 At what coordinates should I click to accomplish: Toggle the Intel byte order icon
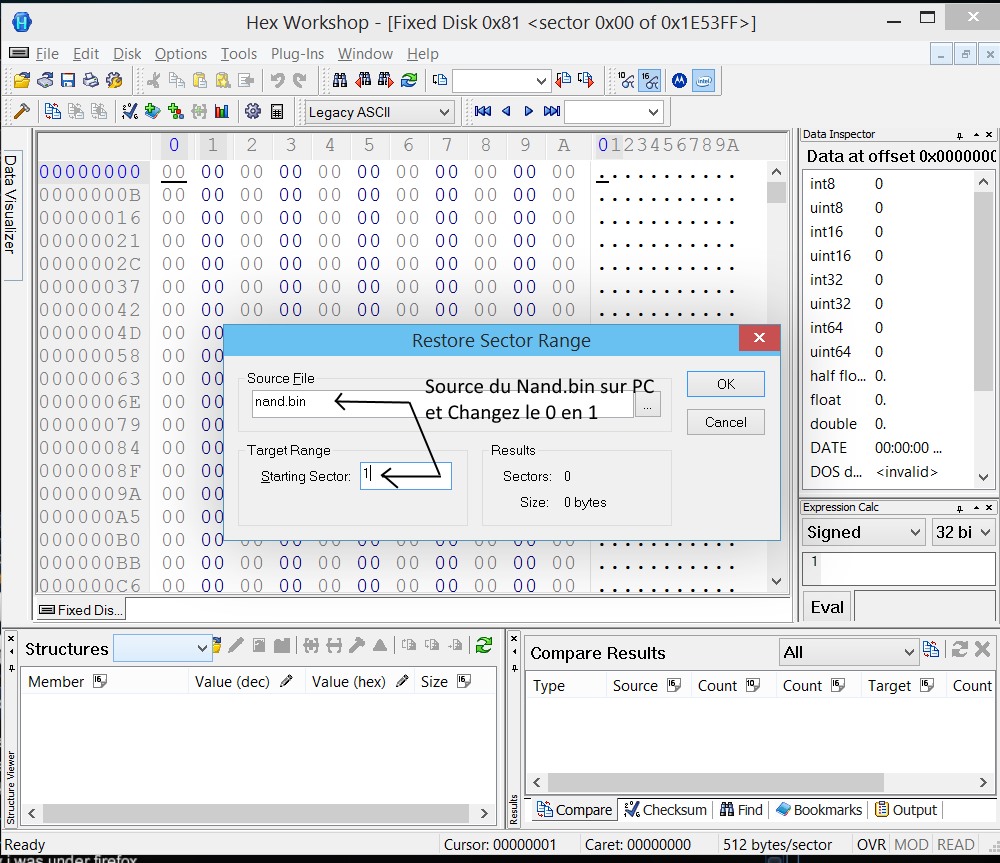tap(704, 81)
